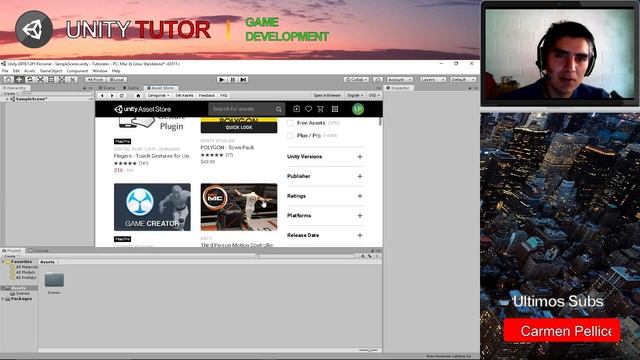Open the English language dropdown
The height and width of the screenshot is (360, 640).
[355, 96]
